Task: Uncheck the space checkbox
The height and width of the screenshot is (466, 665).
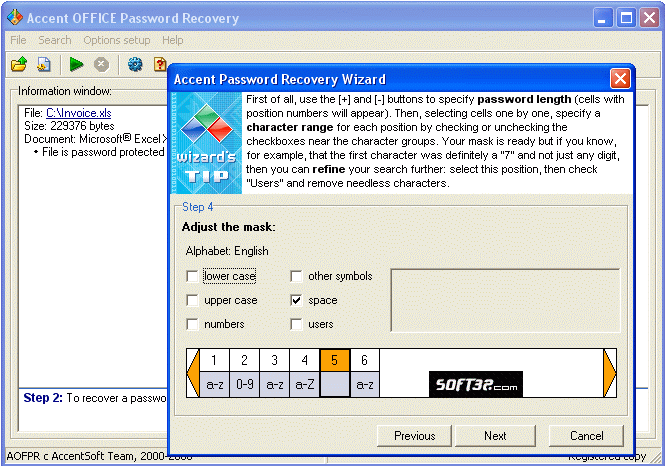Action: pos(296,301)
